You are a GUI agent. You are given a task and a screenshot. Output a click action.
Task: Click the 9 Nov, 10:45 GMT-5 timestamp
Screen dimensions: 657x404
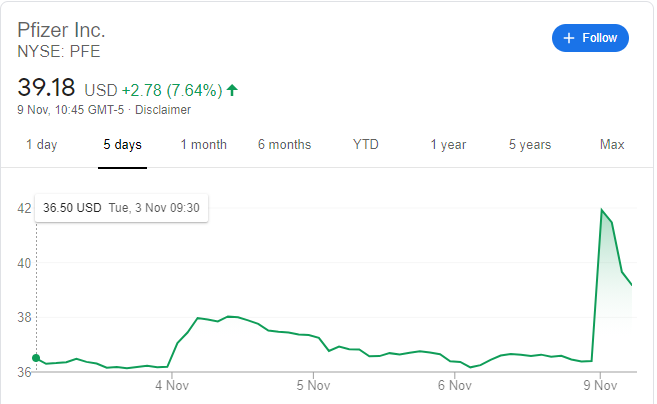[x=70, y=110]
